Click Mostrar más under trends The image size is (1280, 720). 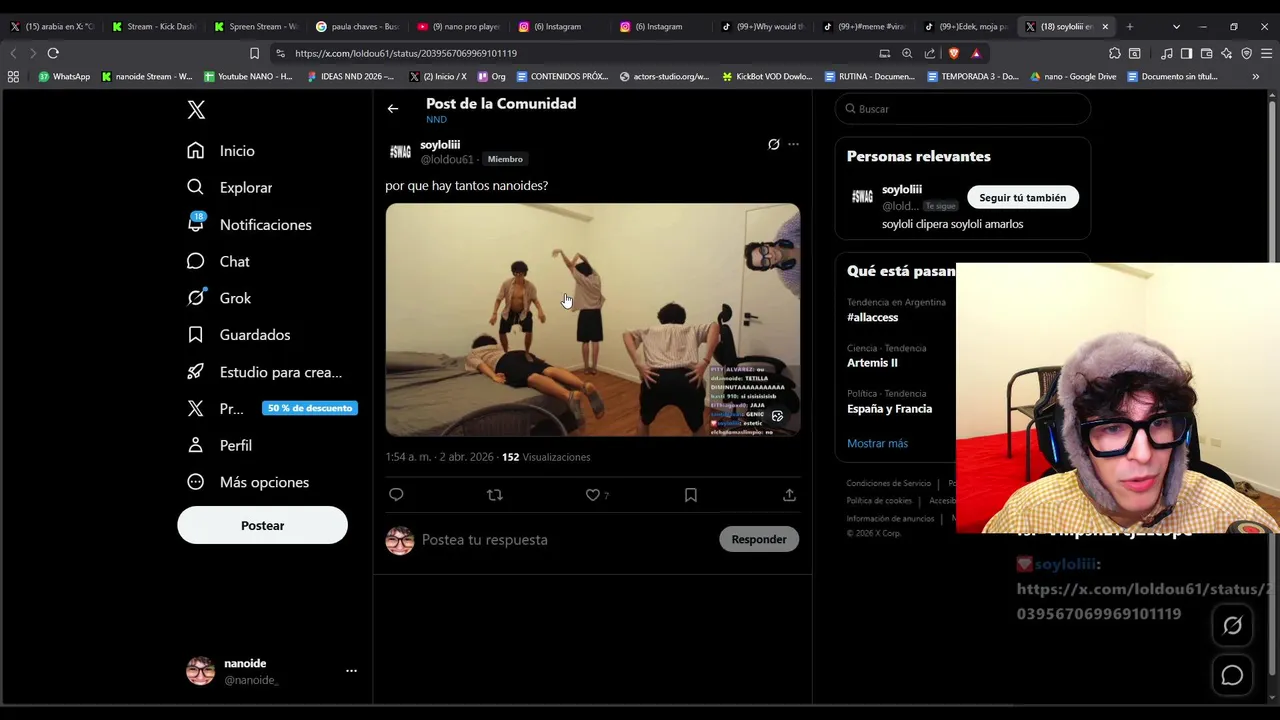click(877, 444)
